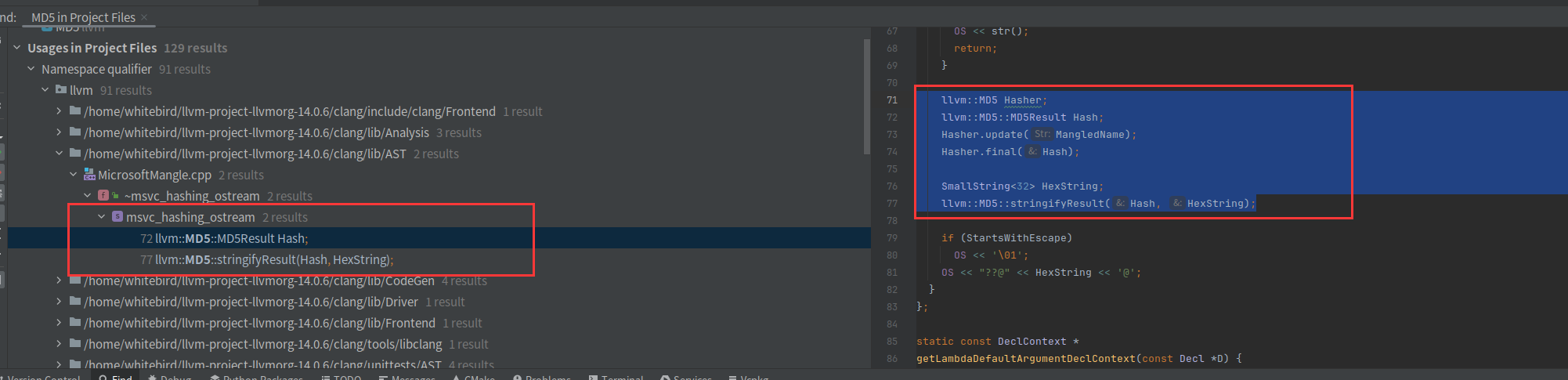Click the '4 results' count for clang/lib/CodeGen
Viewport: 1568px width, 380px height.
(464, 280)
